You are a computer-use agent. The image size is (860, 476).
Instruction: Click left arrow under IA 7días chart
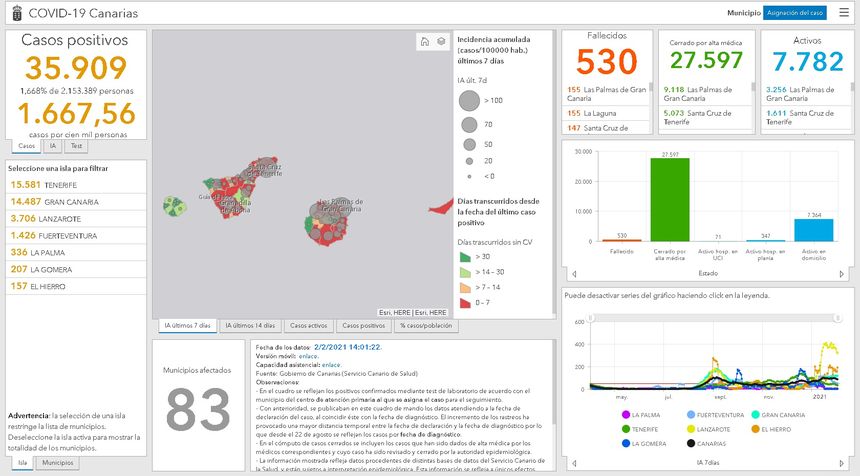pyautogui.click(x=574, y=465)
